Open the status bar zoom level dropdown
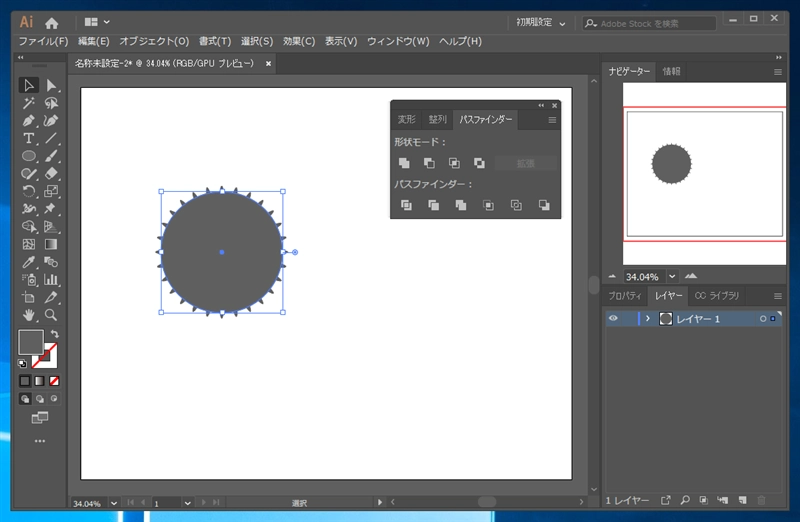 pyautogui.click(x=114, y=503)
